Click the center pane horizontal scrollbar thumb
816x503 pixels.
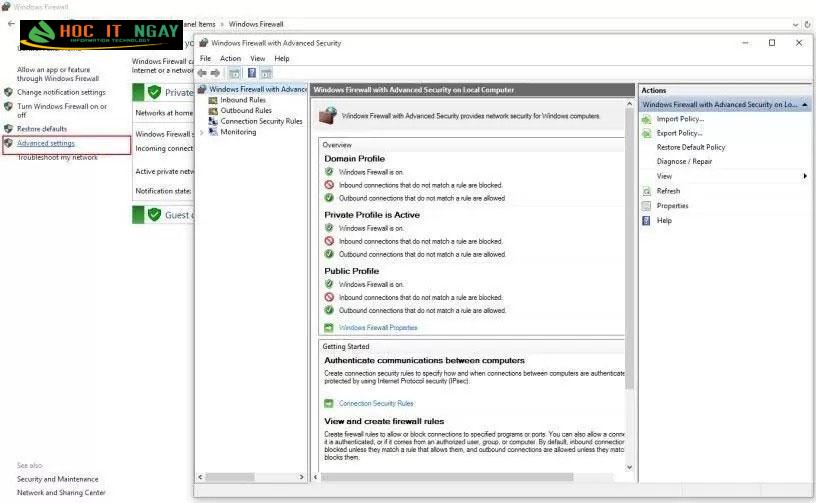click(447, 477)
